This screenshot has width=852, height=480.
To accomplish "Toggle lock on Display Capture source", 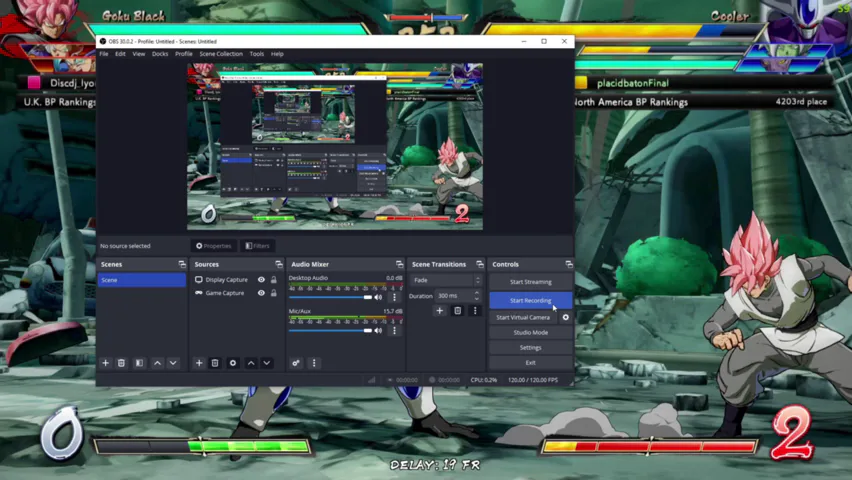I will click(x=274, y=279).
